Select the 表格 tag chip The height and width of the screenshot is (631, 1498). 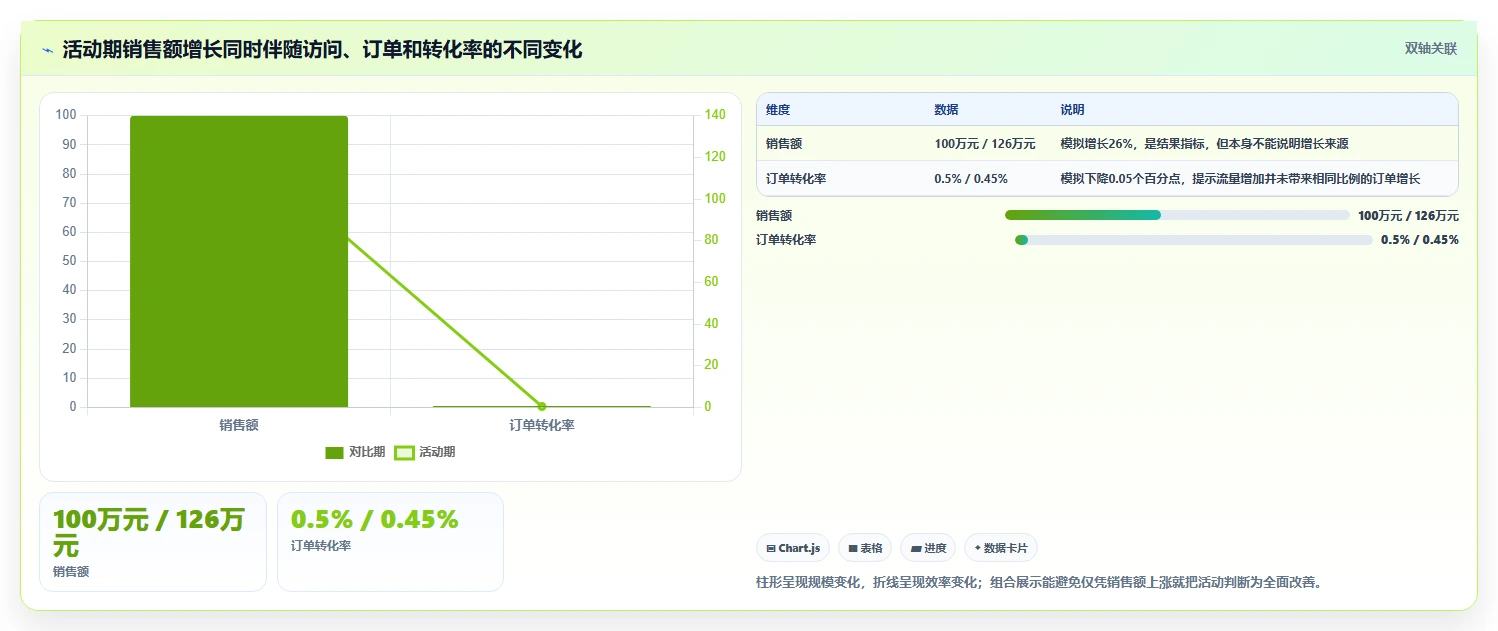pyautogui.click(x=865, y=548)
